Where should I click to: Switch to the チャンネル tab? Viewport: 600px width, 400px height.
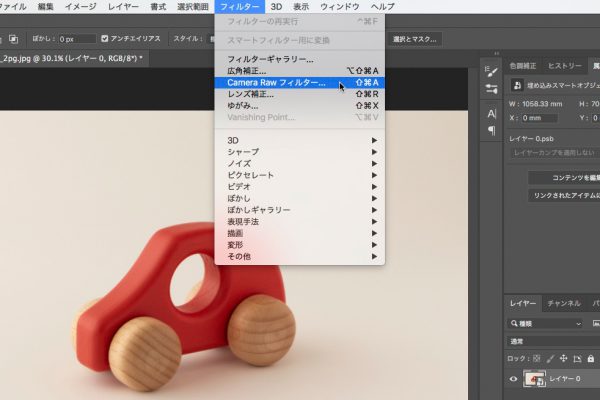(563, 303)
